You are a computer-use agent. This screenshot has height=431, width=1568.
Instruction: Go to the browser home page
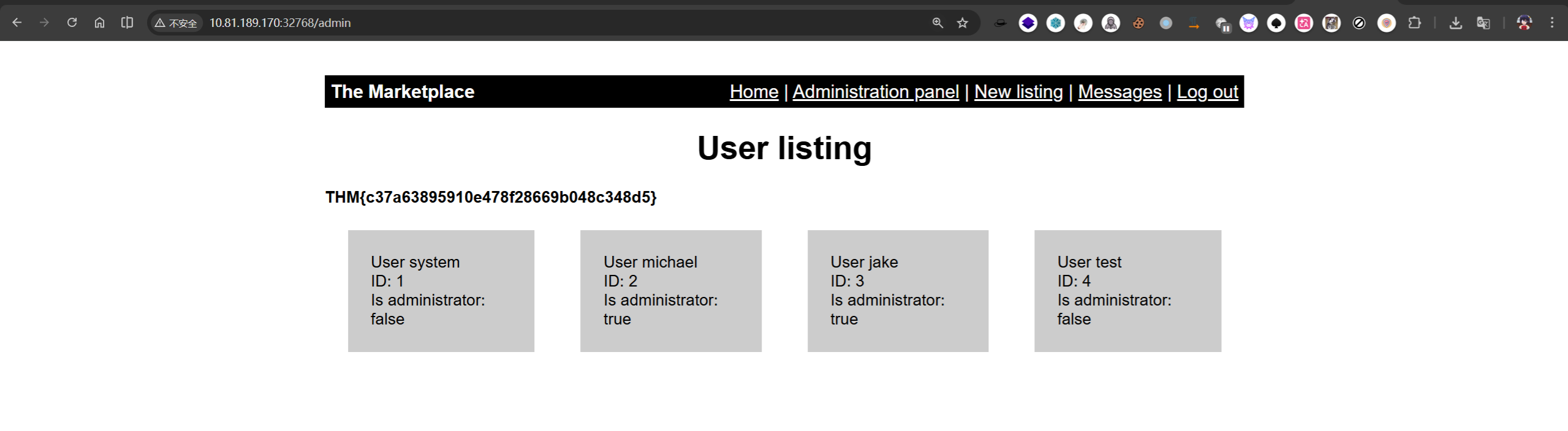click(x=99, y=23)
